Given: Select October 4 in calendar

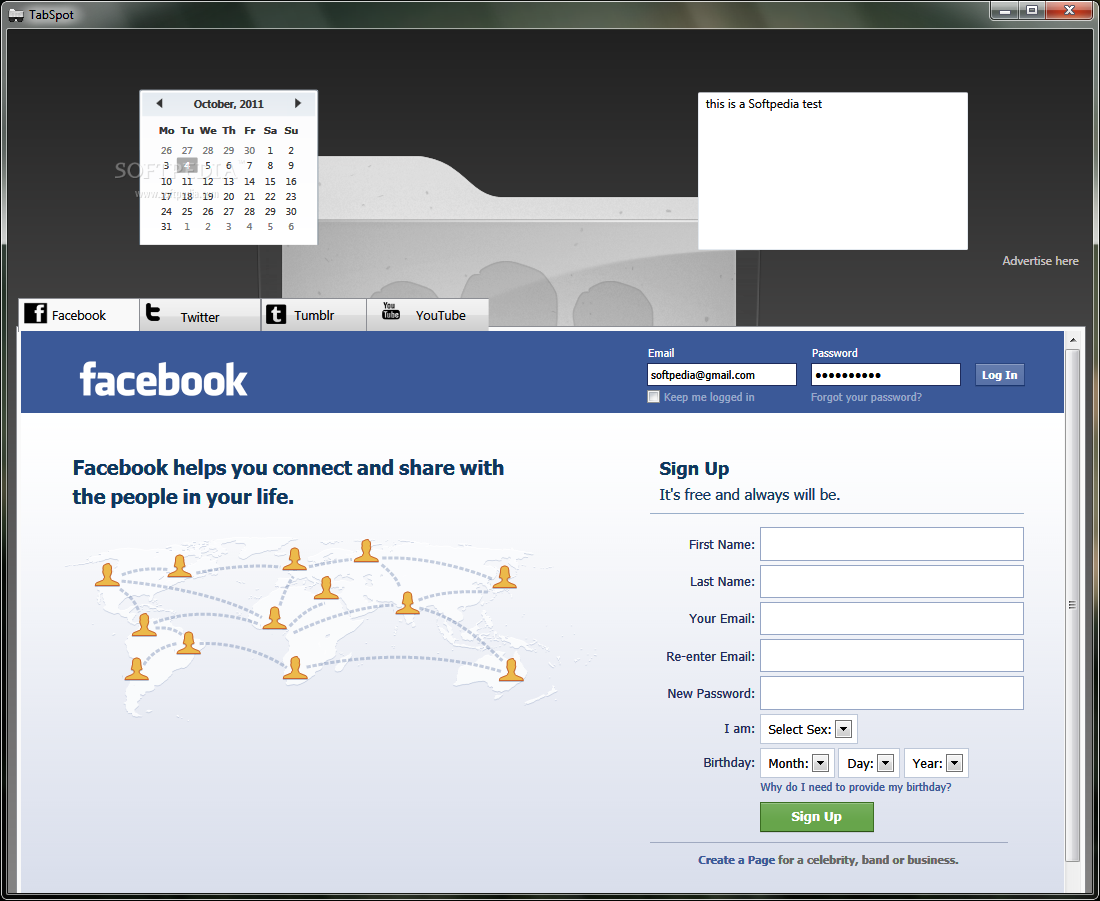Looking at the screenshot, I should tap(187, 166).
